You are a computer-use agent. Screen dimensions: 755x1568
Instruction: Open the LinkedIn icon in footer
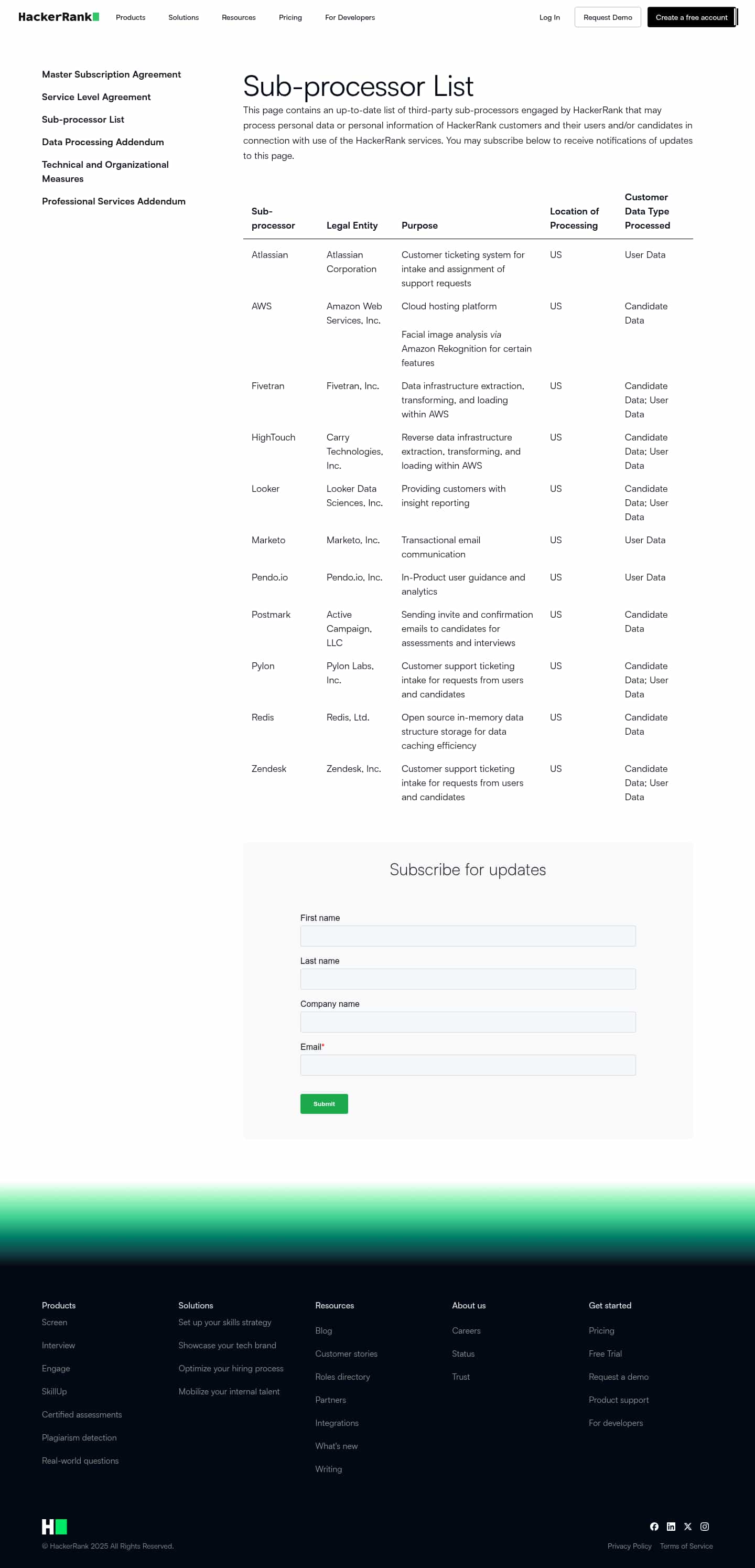(671, 1526)
